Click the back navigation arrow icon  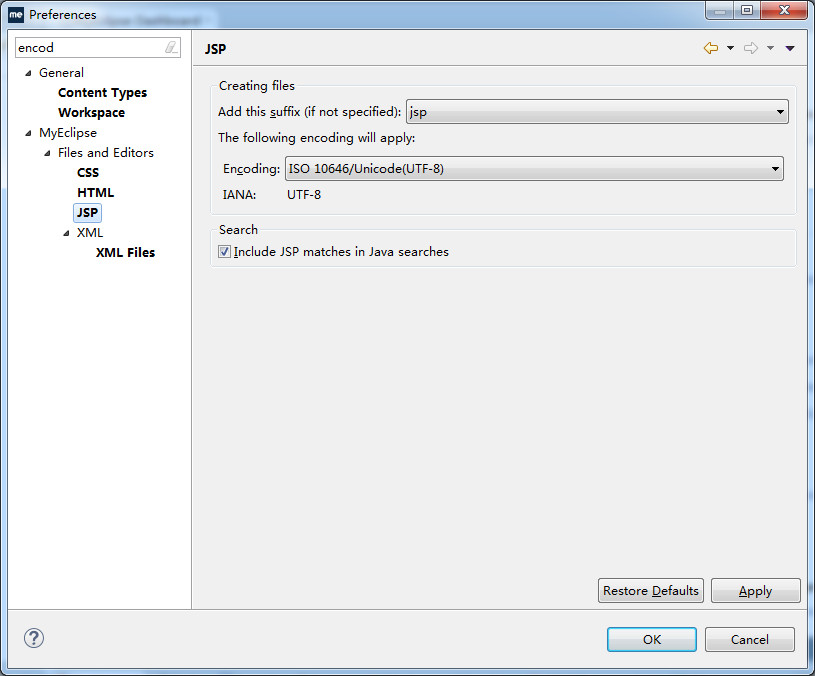pos(711,48)
